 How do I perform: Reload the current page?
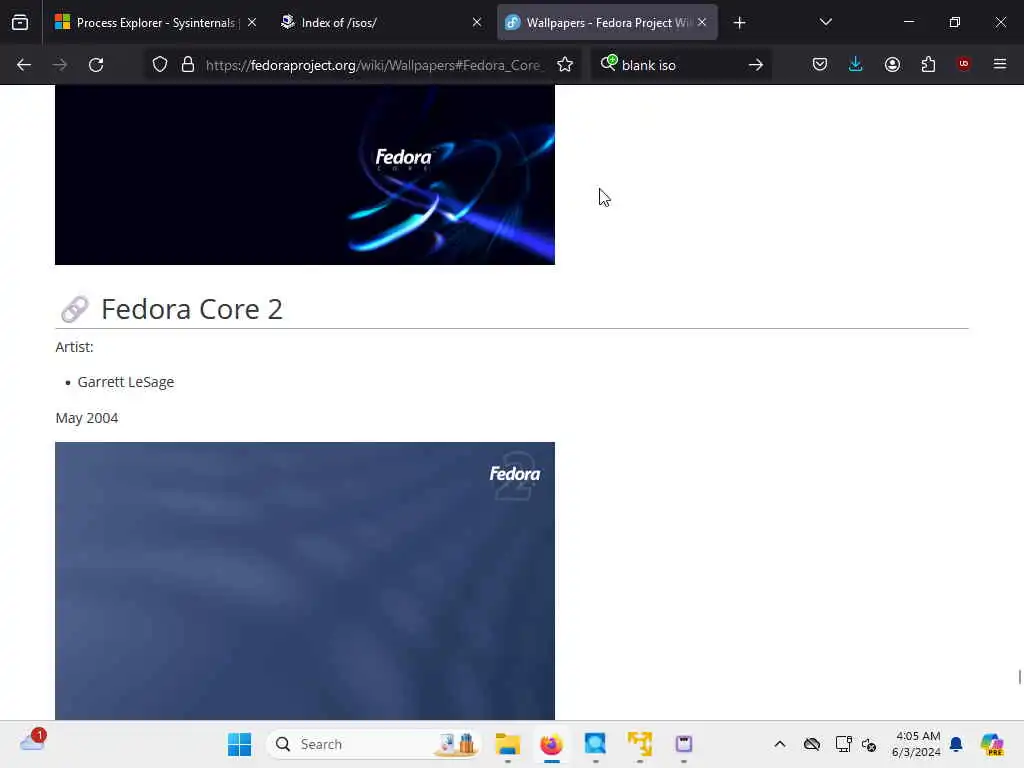tap(96, 65)
